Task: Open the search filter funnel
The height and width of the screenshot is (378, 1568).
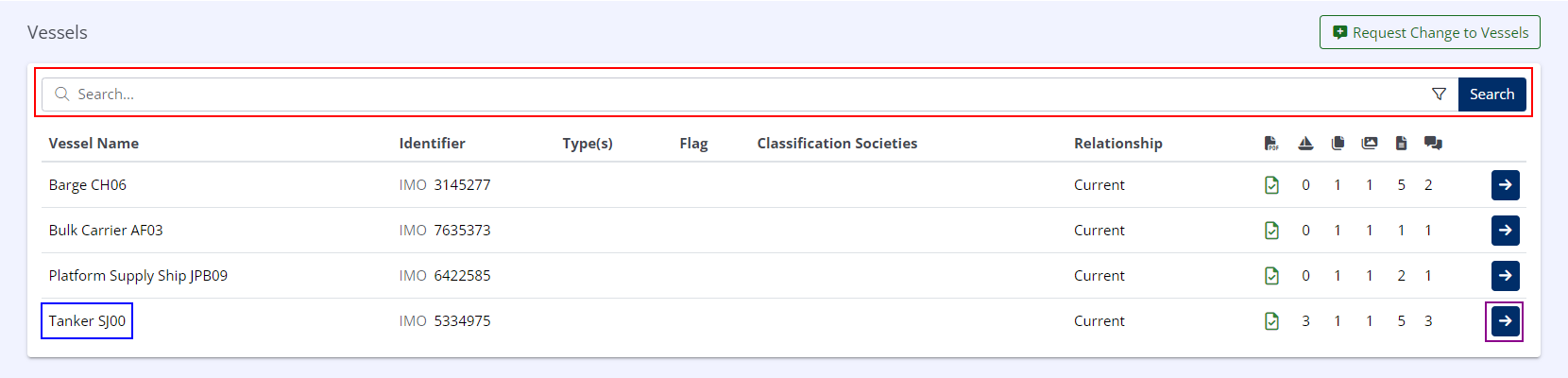Action: coord(1439,94)
